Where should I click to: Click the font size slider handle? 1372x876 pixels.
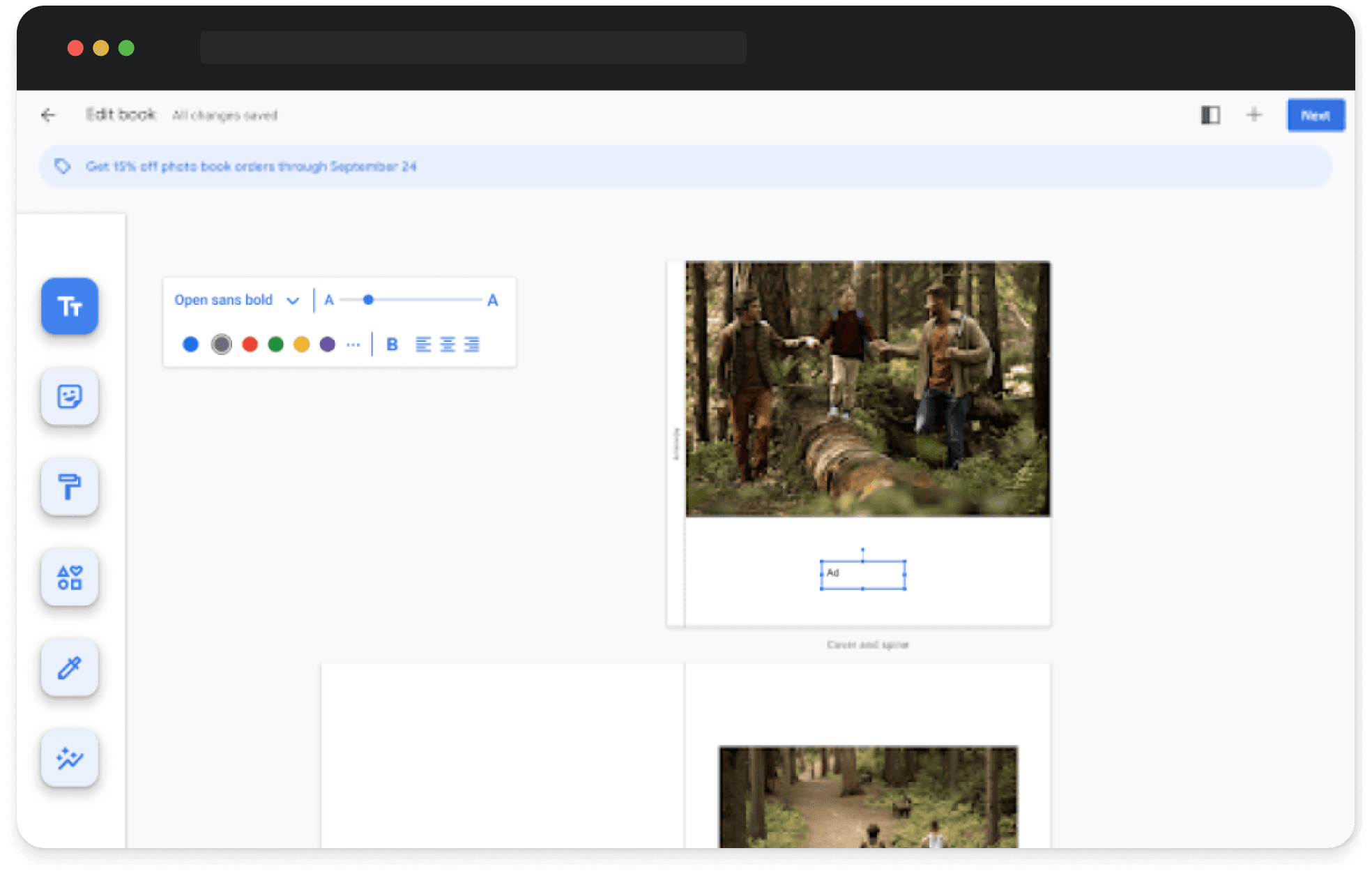(368, 300)
